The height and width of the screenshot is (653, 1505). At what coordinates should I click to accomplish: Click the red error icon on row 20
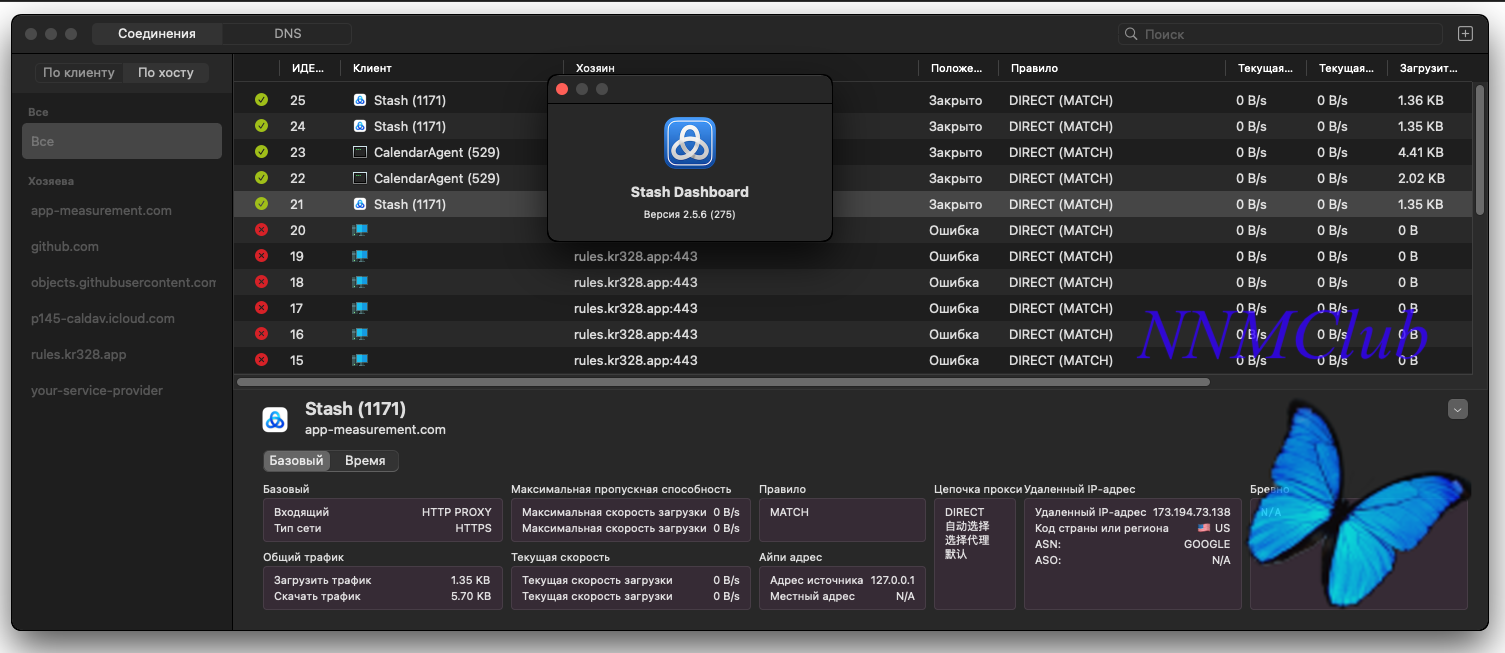[x=261, y=230]
